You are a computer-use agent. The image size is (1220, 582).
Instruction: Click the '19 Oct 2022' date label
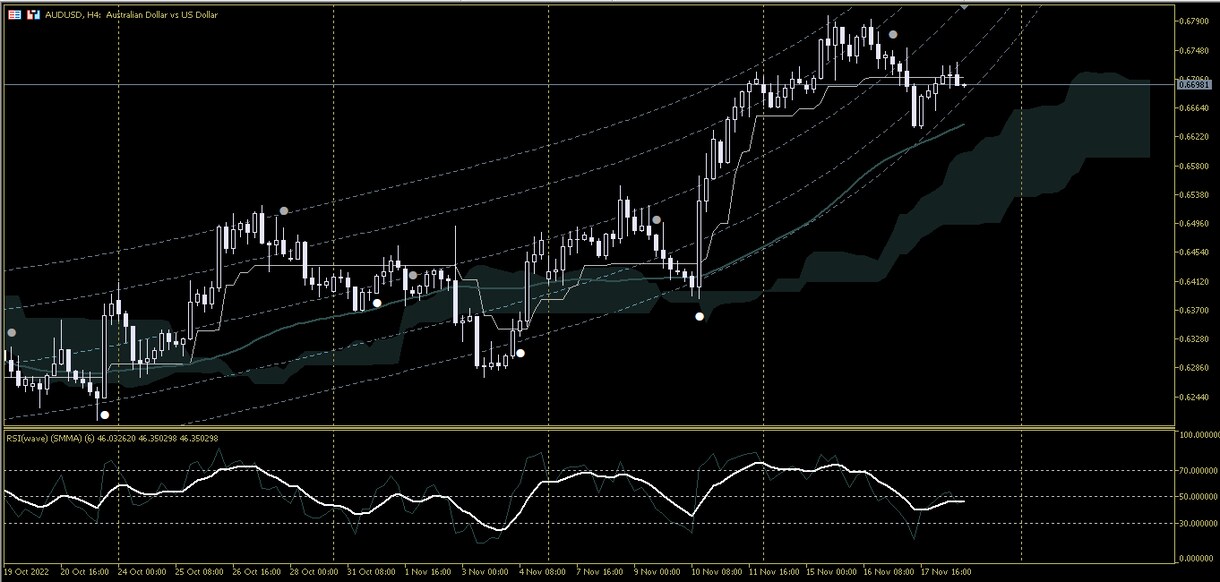26,574
